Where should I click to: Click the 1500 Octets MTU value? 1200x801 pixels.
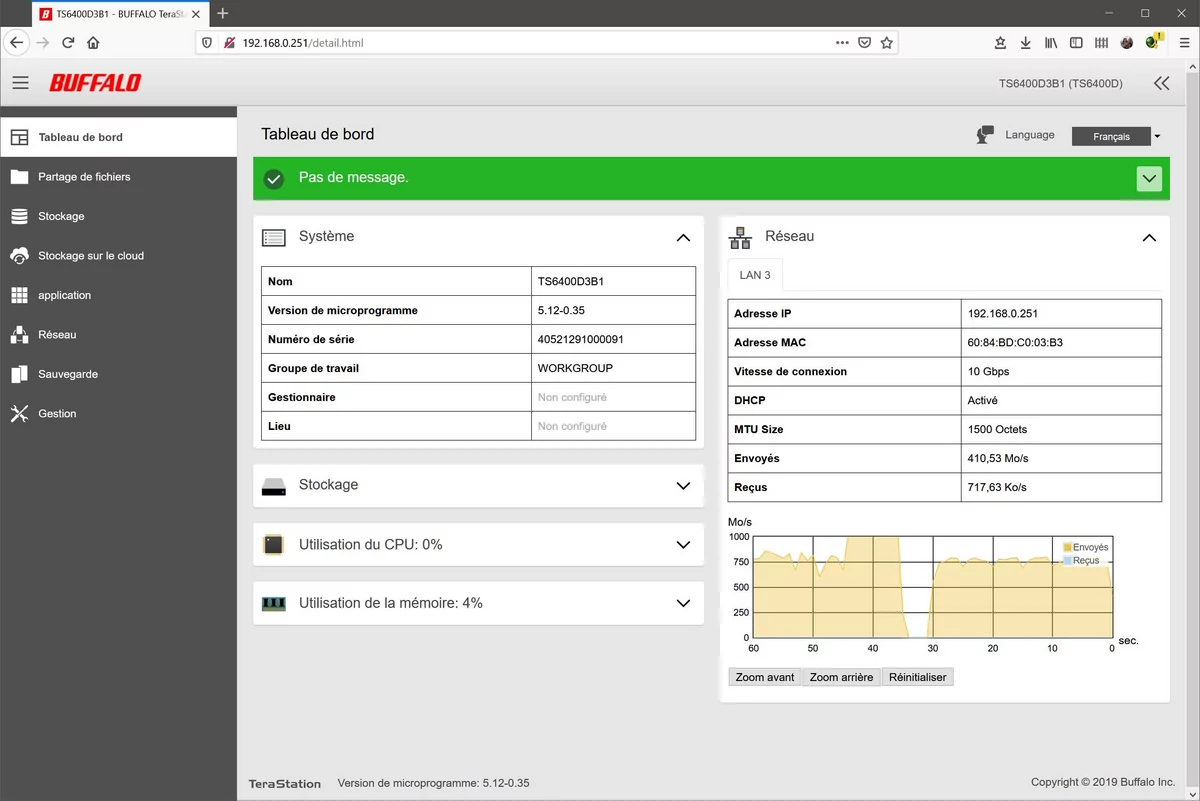coord(998,429)
